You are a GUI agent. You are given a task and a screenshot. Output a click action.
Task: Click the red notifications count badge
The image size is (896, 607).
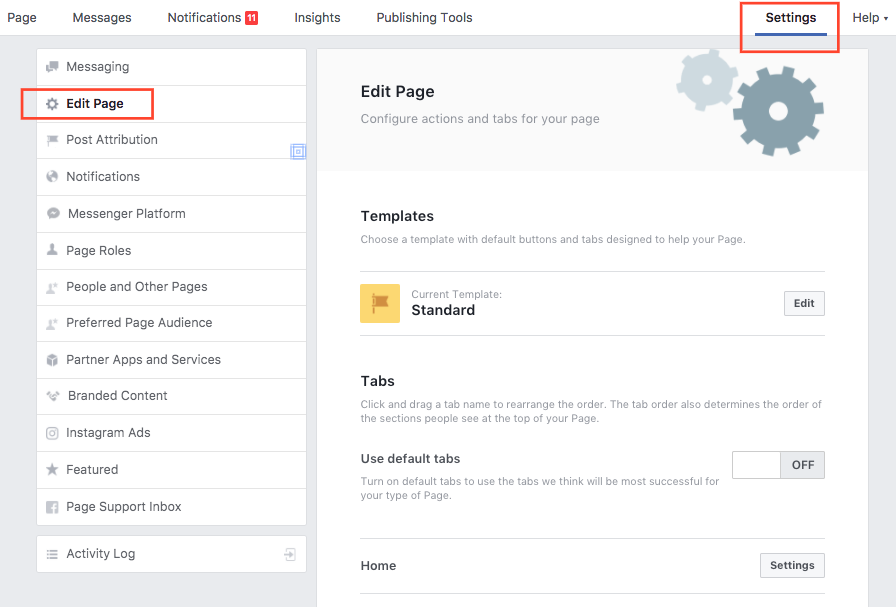(x=251, y=18)
